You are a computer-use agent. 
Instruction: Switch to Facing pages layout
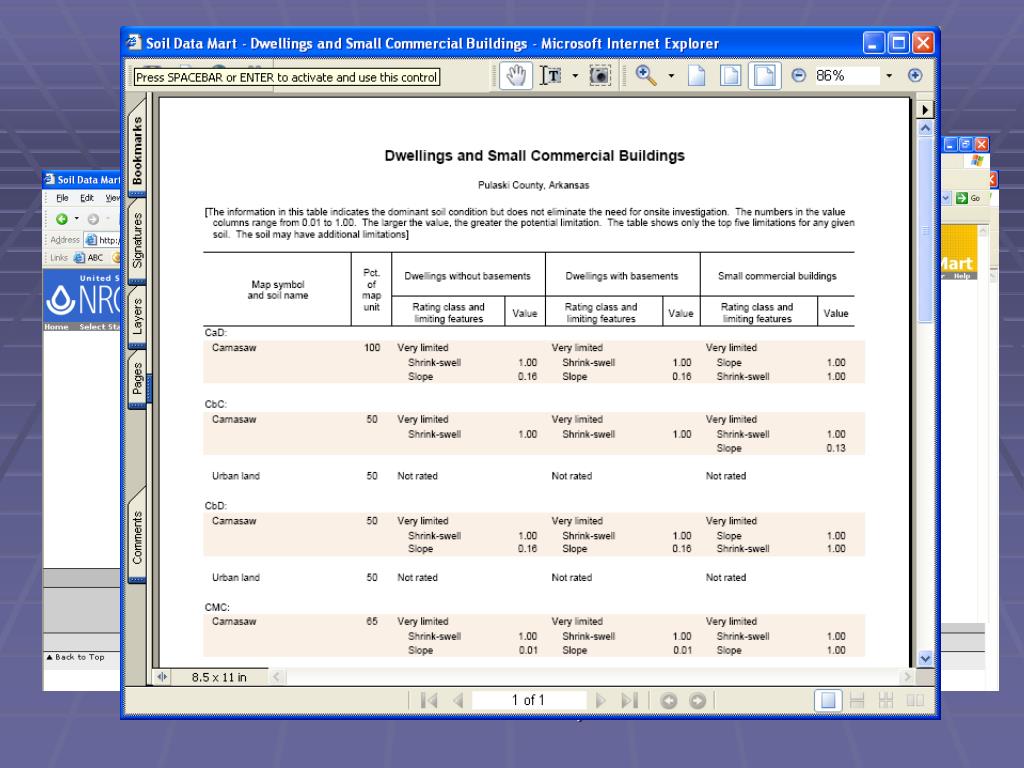click(x=915, y=701)
